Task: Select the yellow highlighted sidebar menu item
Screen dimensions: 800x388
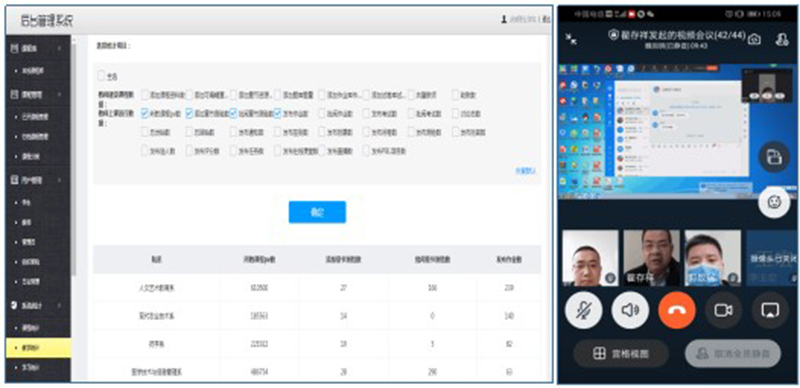Action: (38, 348)
